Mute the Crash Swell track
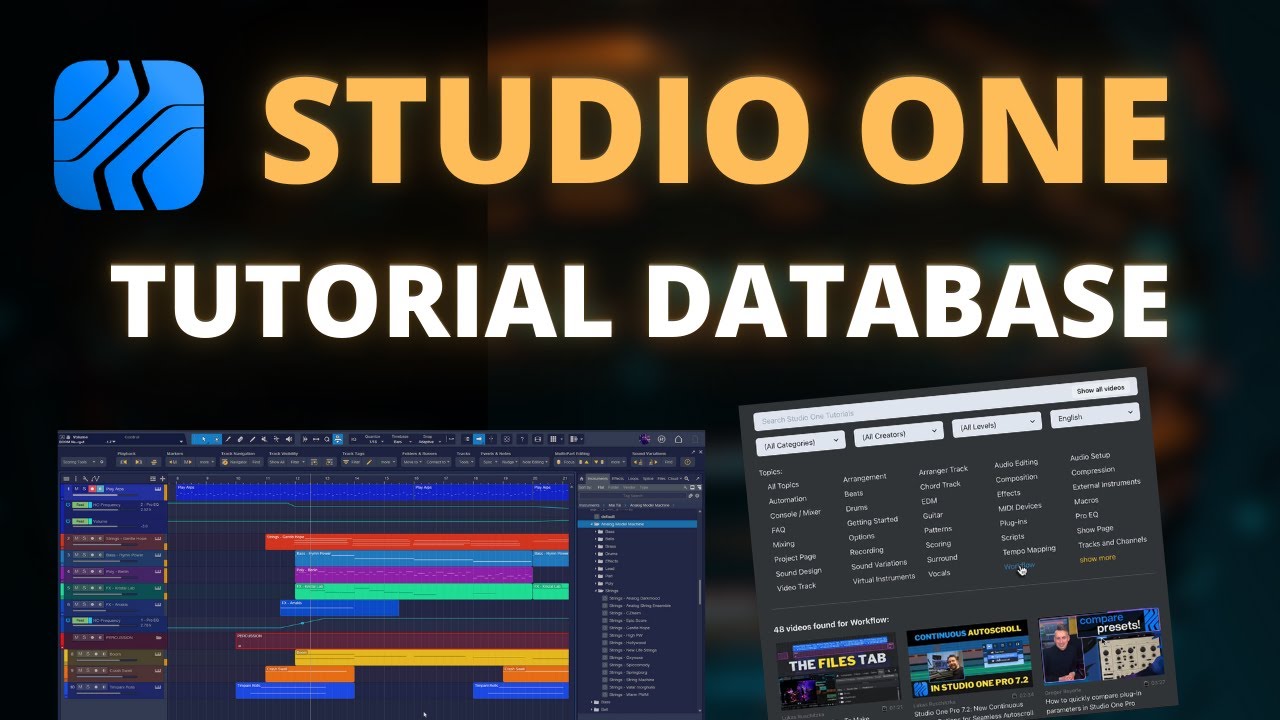Image resolution: width=1280 pixels, height=720 pixels. pos(80,670)
